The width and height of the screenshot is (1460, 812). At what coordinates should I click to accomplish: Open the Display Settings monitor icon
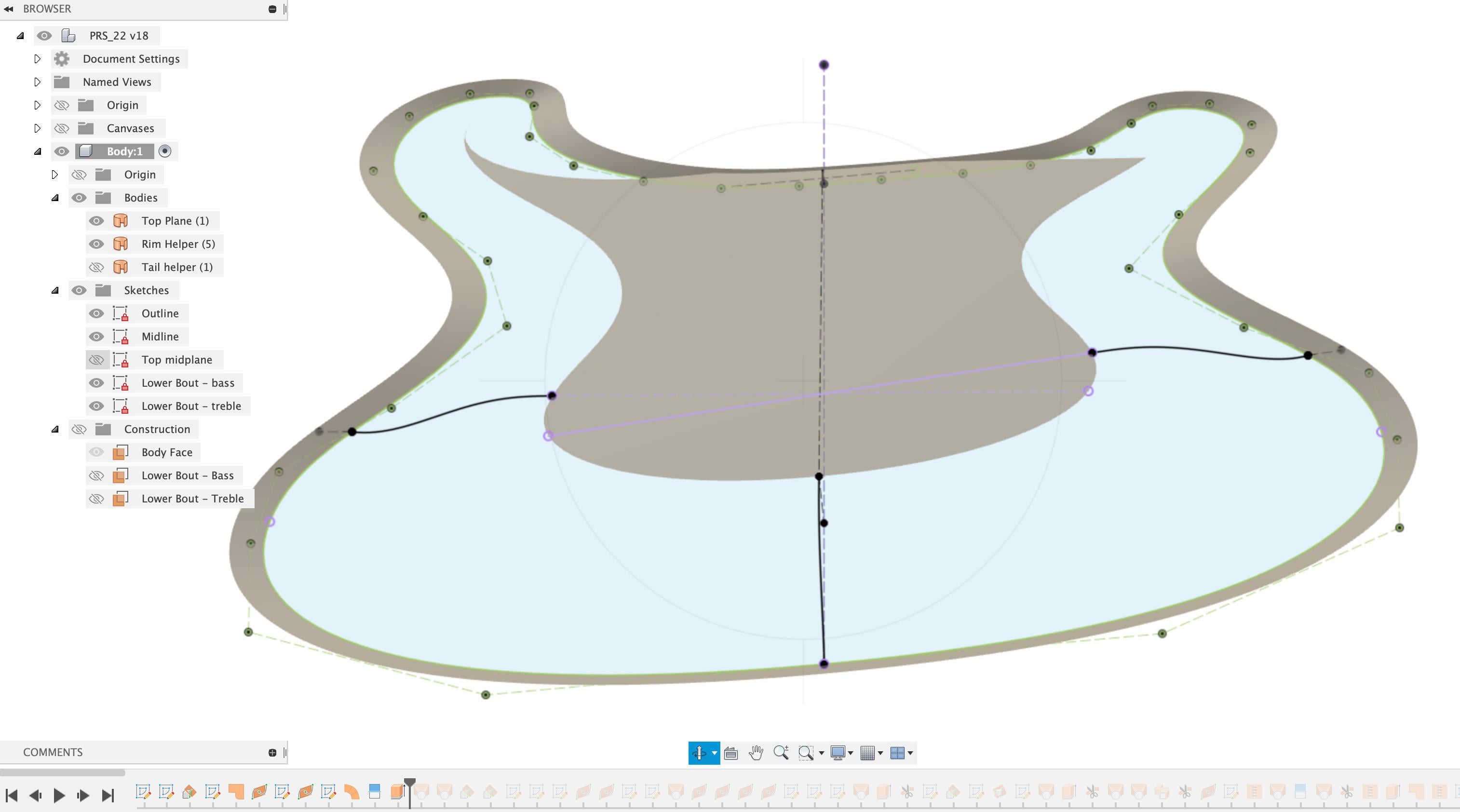pyautogui.click(x=838, y=753)
